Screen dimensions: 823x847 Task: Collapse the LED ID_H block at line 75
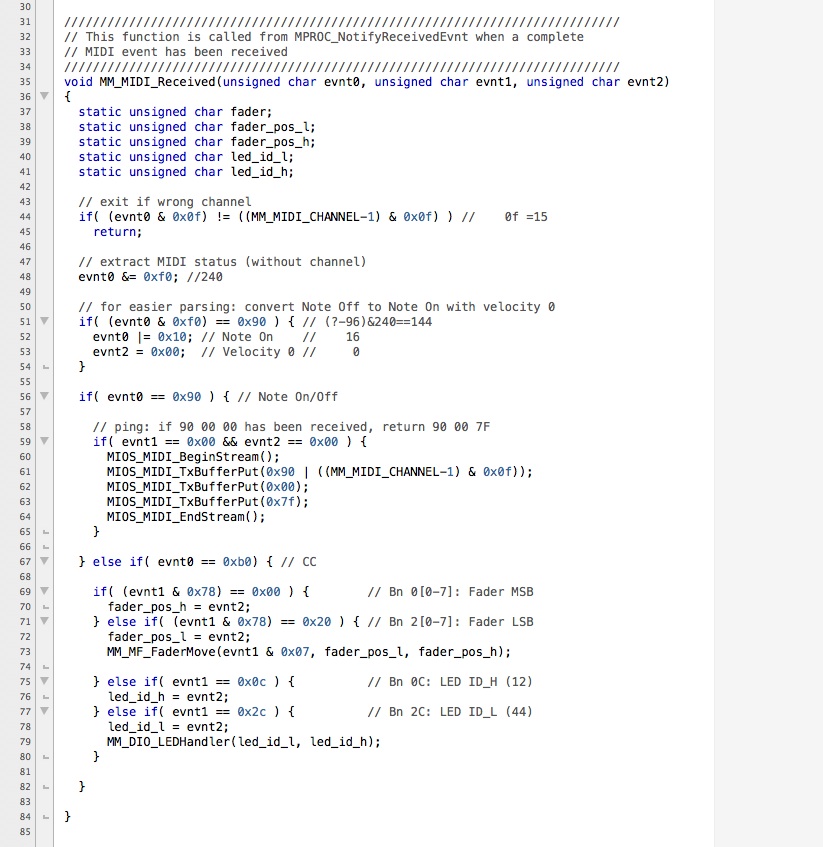(x=45, y=681)
